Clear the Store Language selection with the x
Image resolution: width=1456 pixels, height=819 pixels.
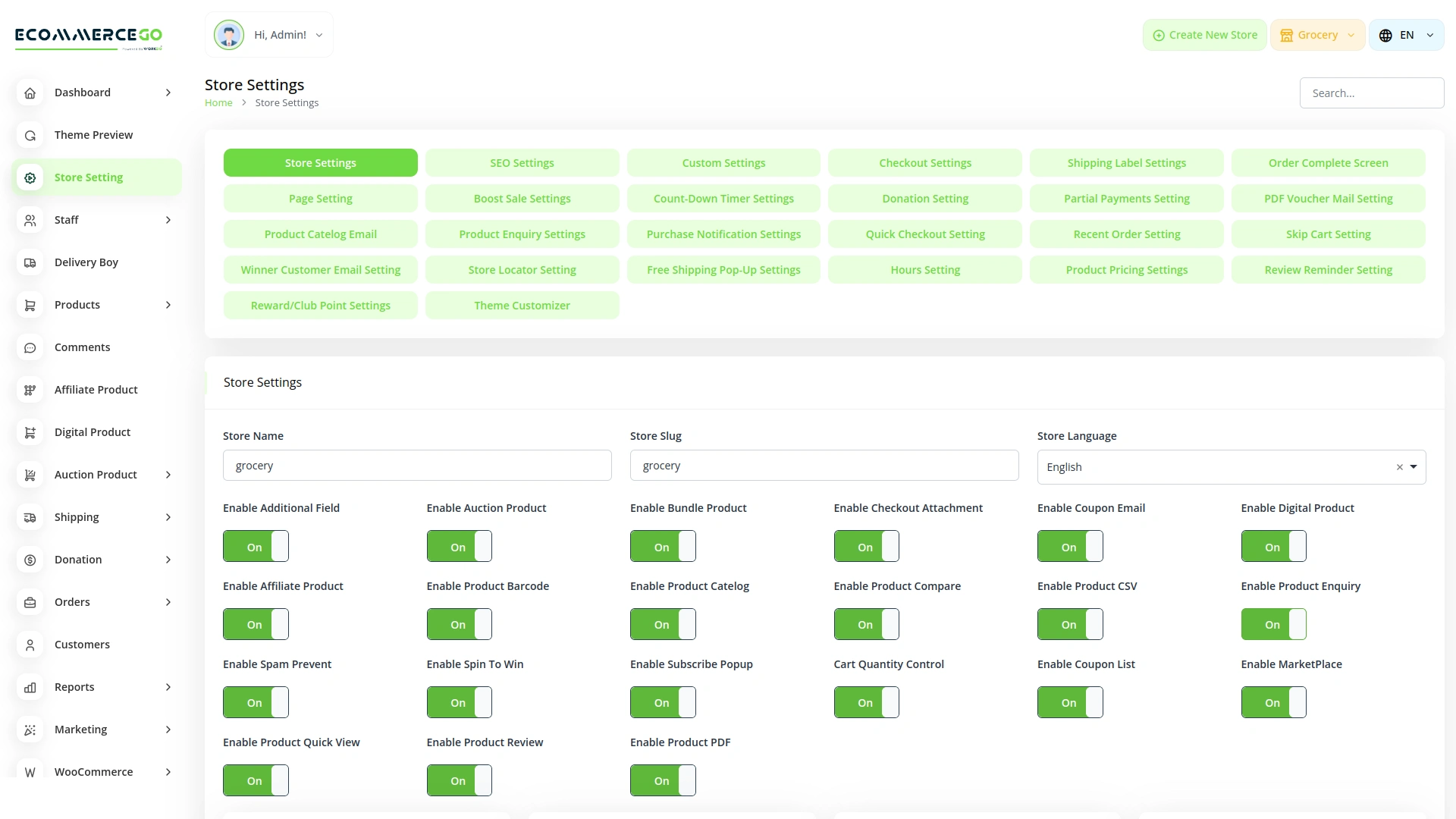pos(1399,467)
